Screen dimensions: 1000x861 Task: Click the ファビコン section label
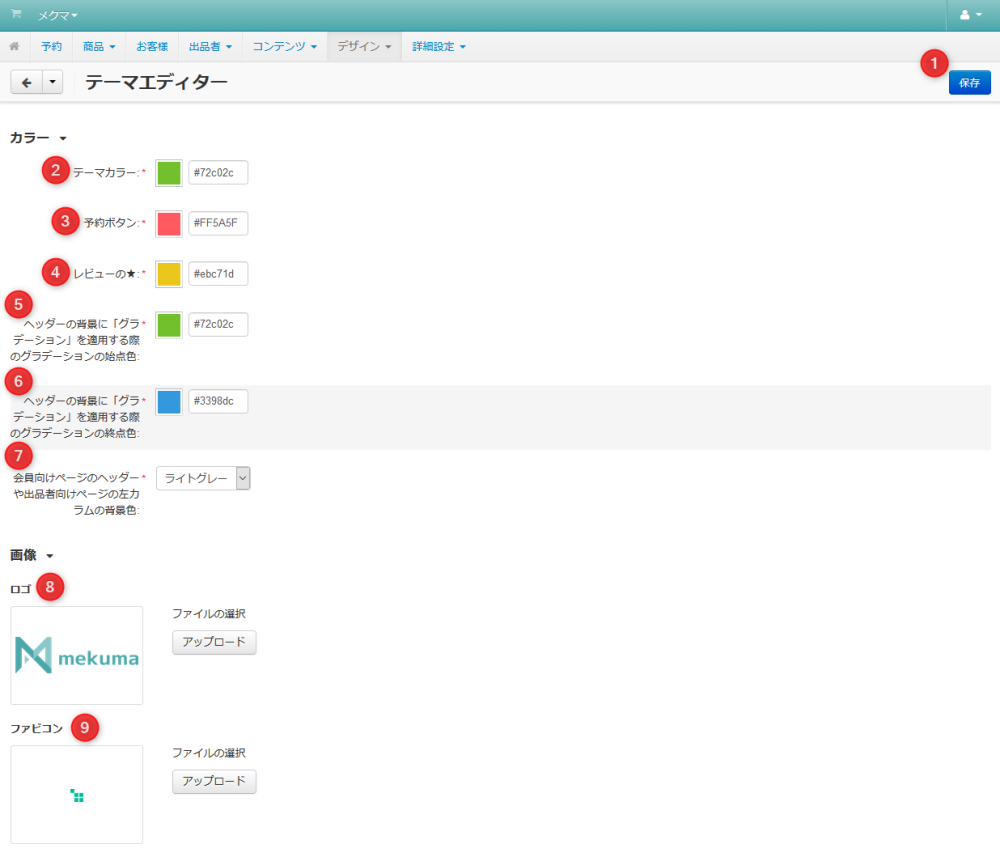(x=36, y=728)
